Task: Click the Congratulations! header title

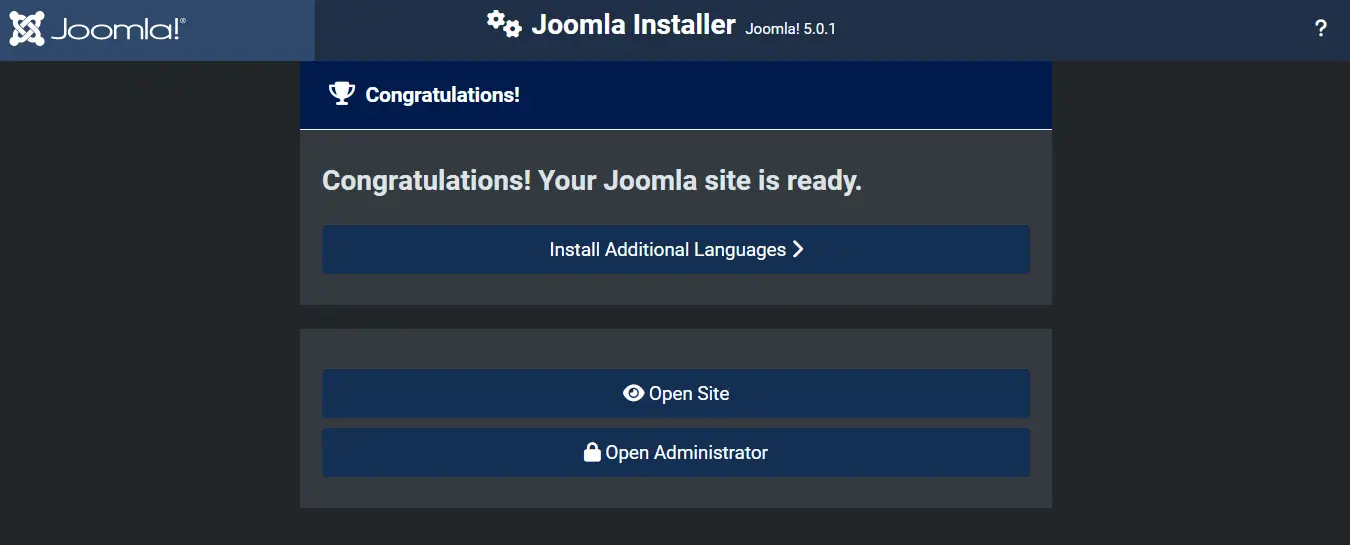Action: (x=442, y=95)
